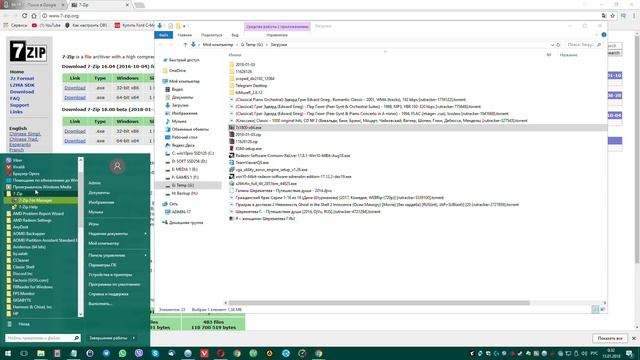Download 7-Zip 18.00 beta 32-bit x86
640x360 pixels.
click(x=75, y=131)
